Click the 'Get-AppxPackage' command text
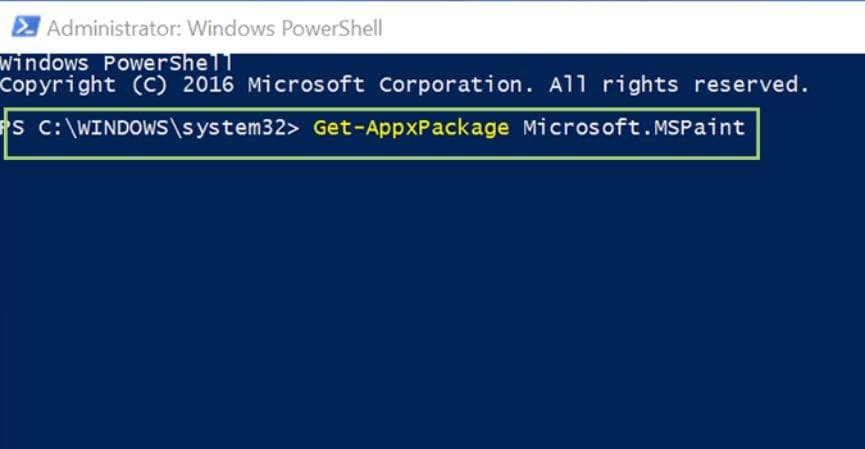The width and height of the screenshot is (865, 449). [410, 129]
